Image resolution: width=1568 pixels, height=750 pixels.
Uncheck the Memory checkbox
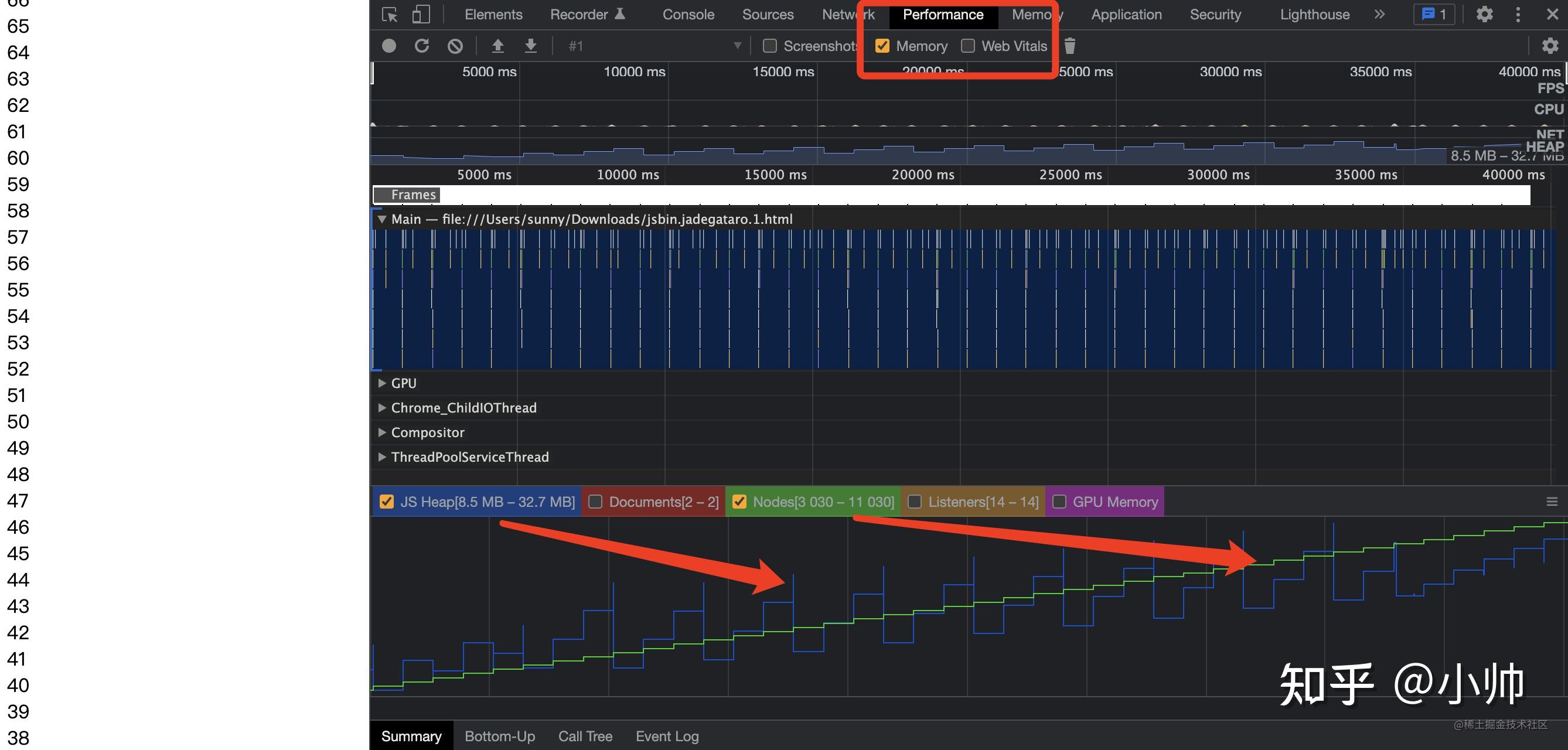[x=882, y=46]
